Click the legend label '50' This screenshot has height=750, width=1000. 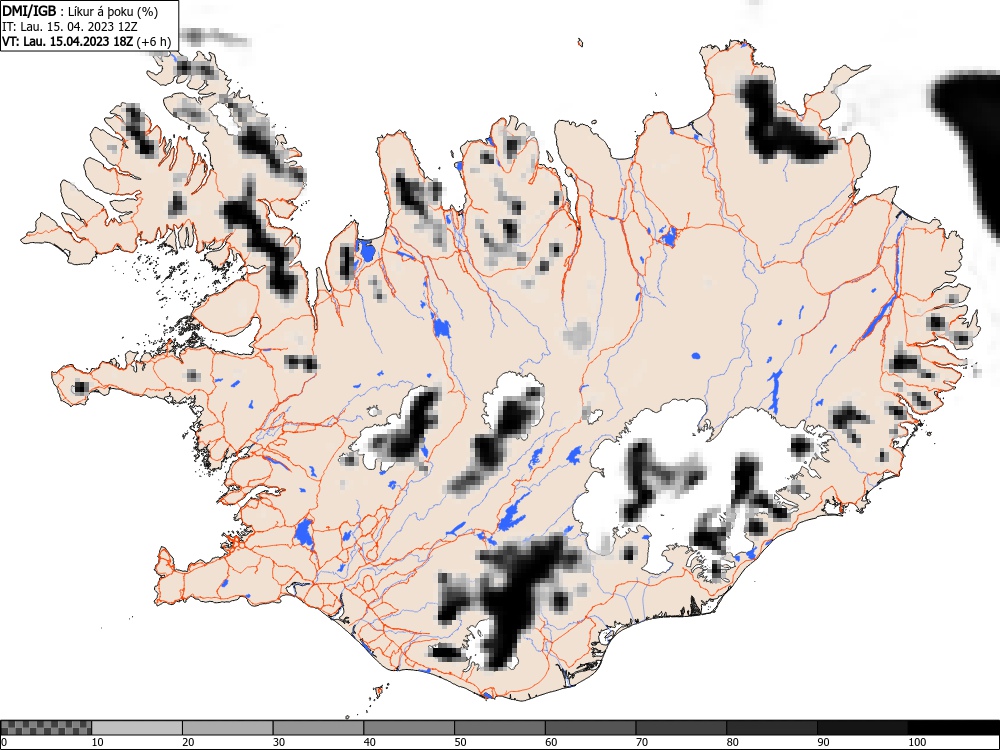coord(460,742)
